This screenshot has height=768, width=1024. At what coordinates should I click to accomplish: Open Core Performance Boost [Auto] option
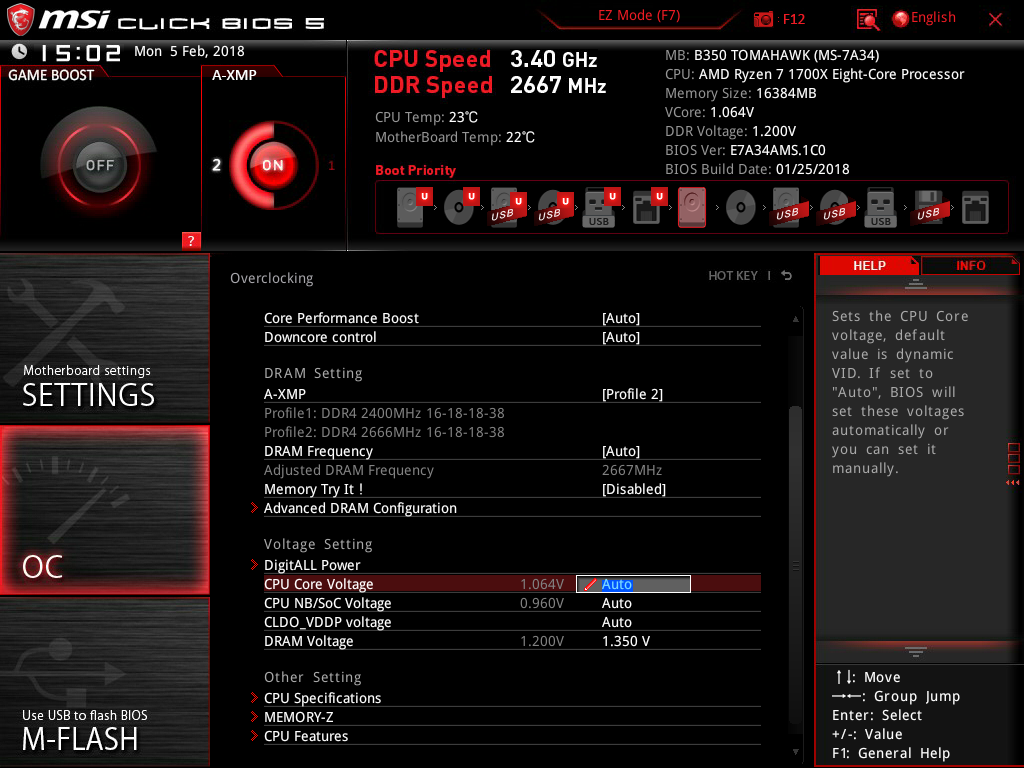coord(621,318)
